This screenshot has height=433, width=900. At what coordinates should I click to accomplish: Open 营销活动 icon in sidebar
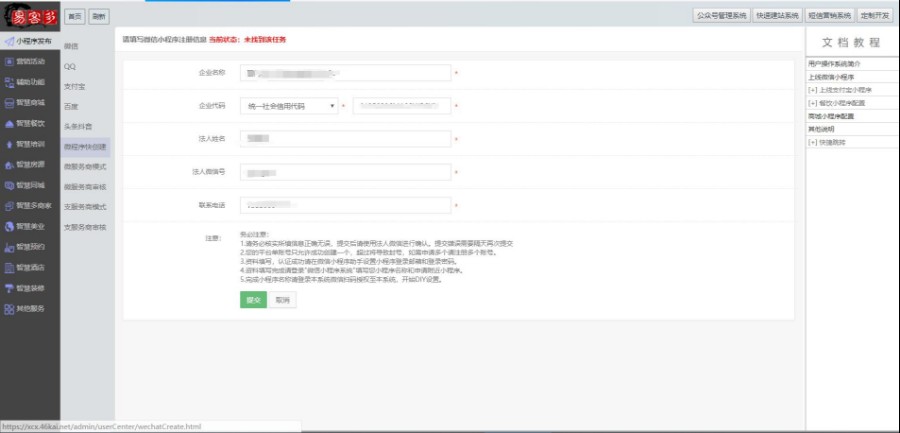click(x=9, y=61)
